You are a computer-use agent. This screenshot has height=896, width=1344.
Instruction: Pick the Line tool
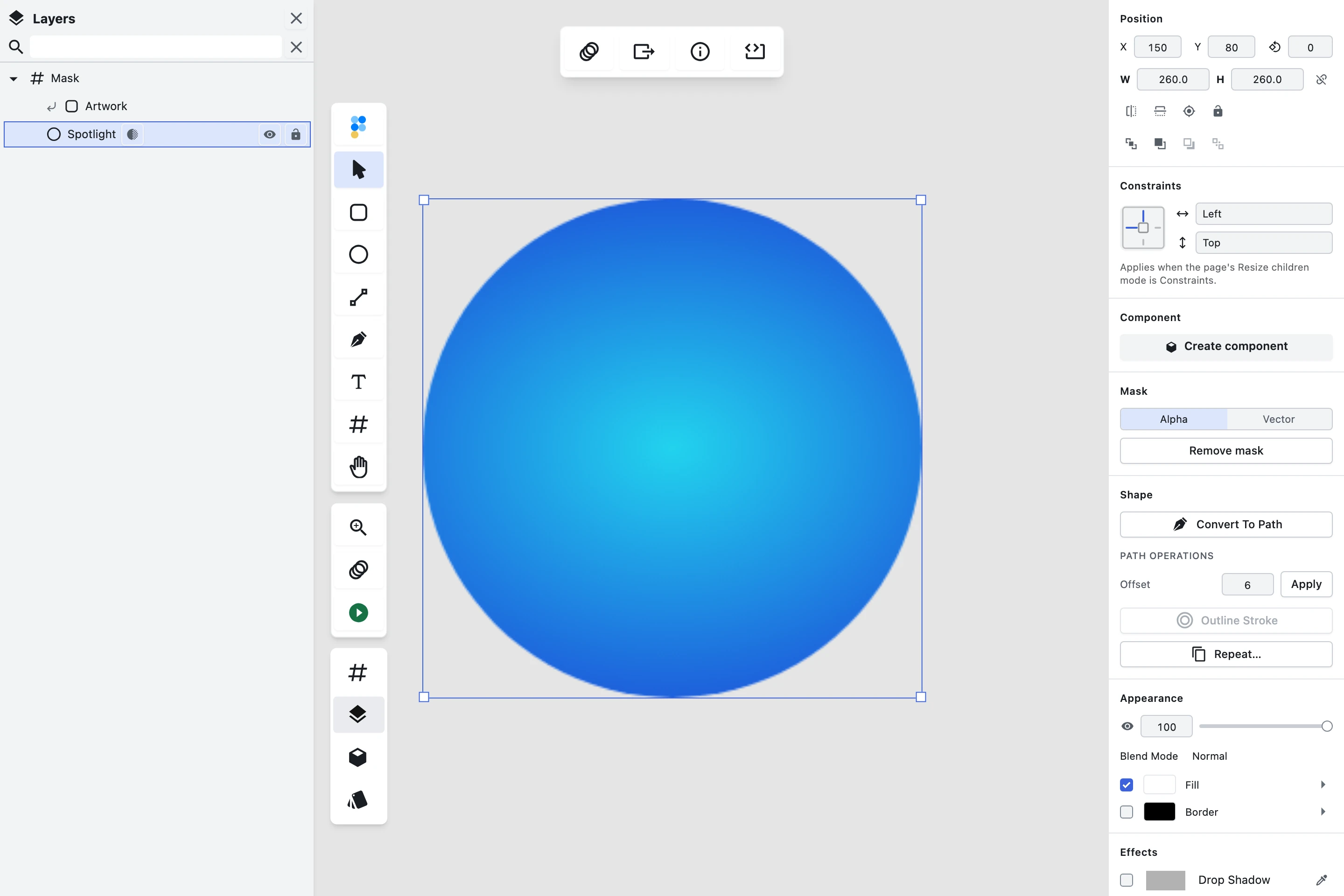[x=358, y=297]
